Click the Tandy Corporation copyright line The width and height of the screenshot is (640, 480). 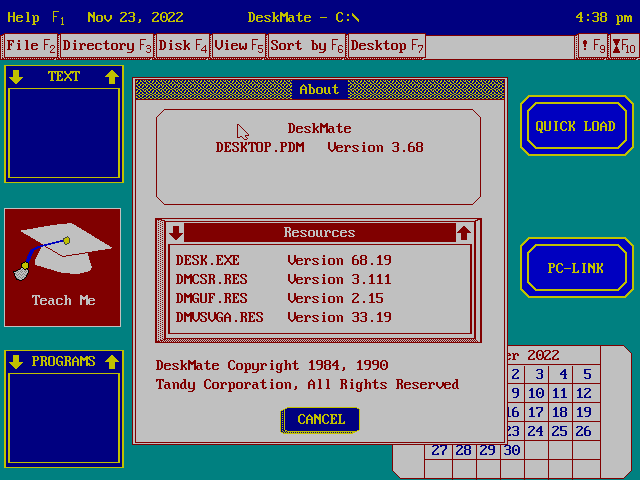(x=307, y=384)
